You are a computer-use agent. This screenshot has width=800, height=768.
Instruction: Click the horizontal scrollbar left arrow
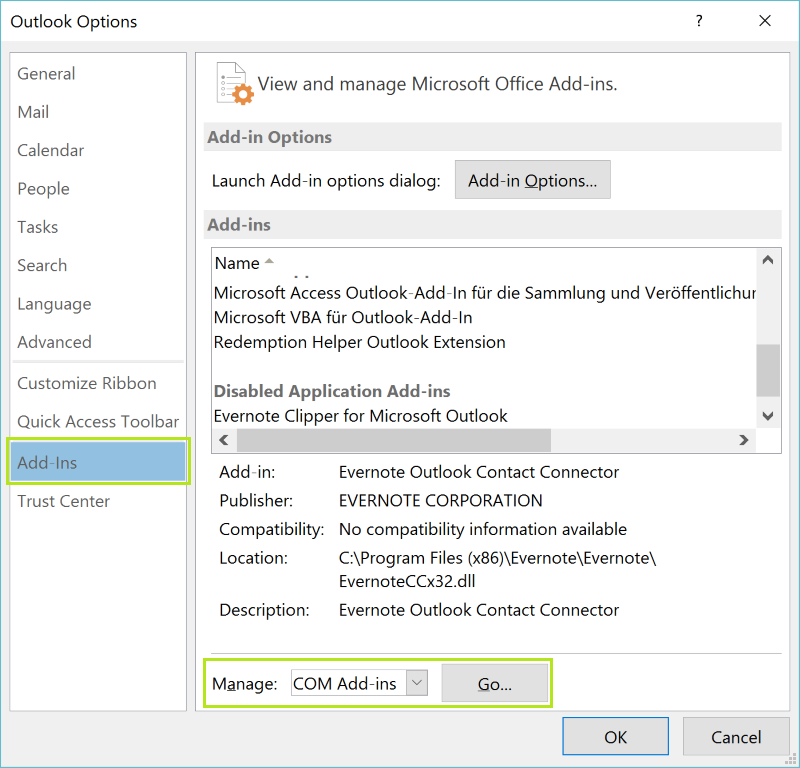point(223,440)
